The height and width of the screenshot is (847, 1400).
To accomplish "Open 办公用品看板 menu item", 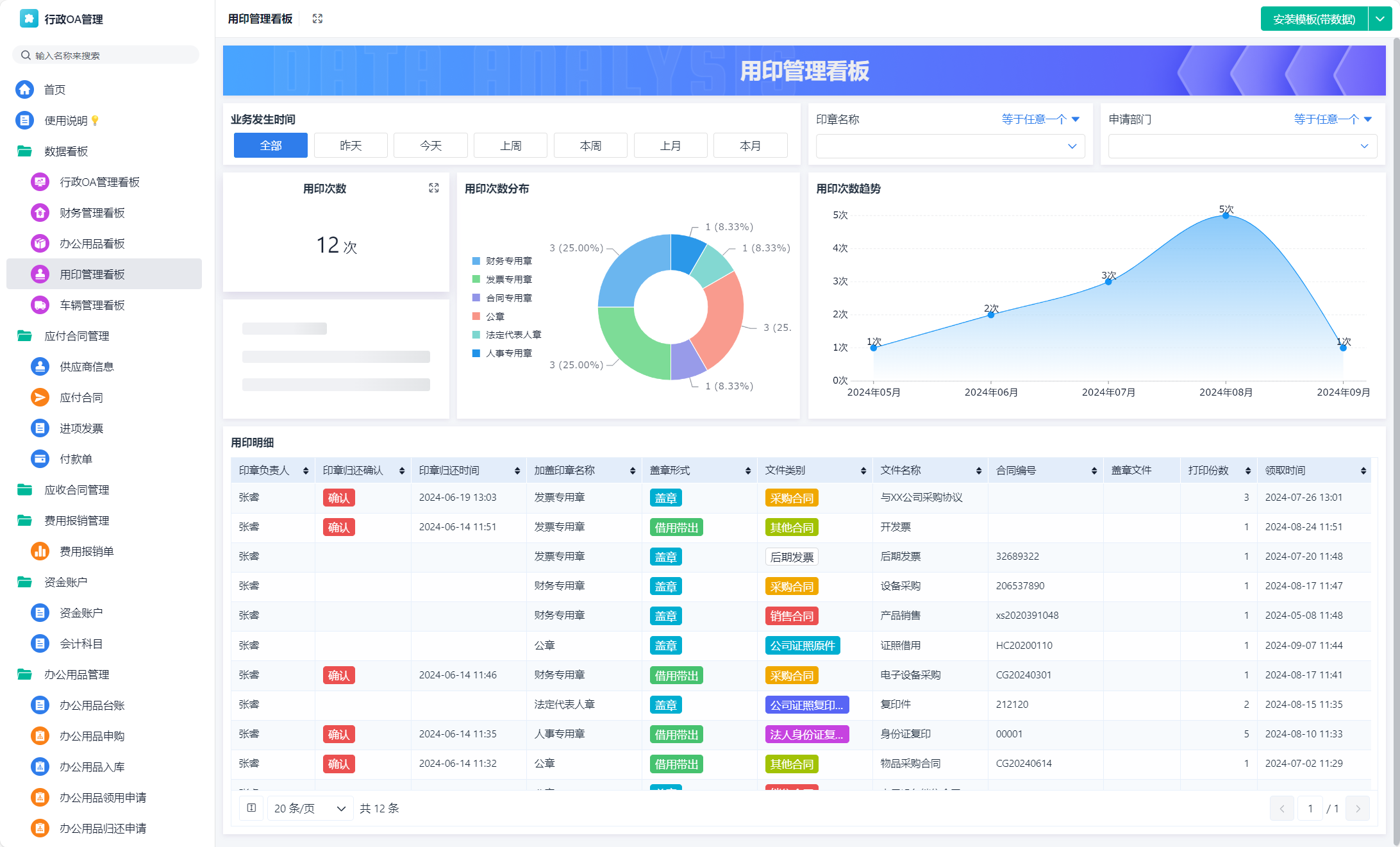I will click(92, 244).
